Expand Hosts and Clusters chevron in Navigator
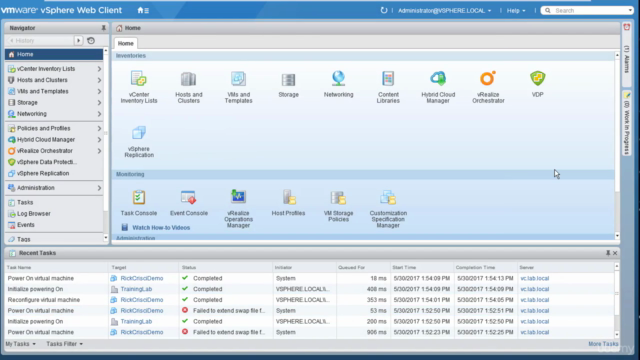The width and height of the screenshot is (640, 360). tap(99, 80)
